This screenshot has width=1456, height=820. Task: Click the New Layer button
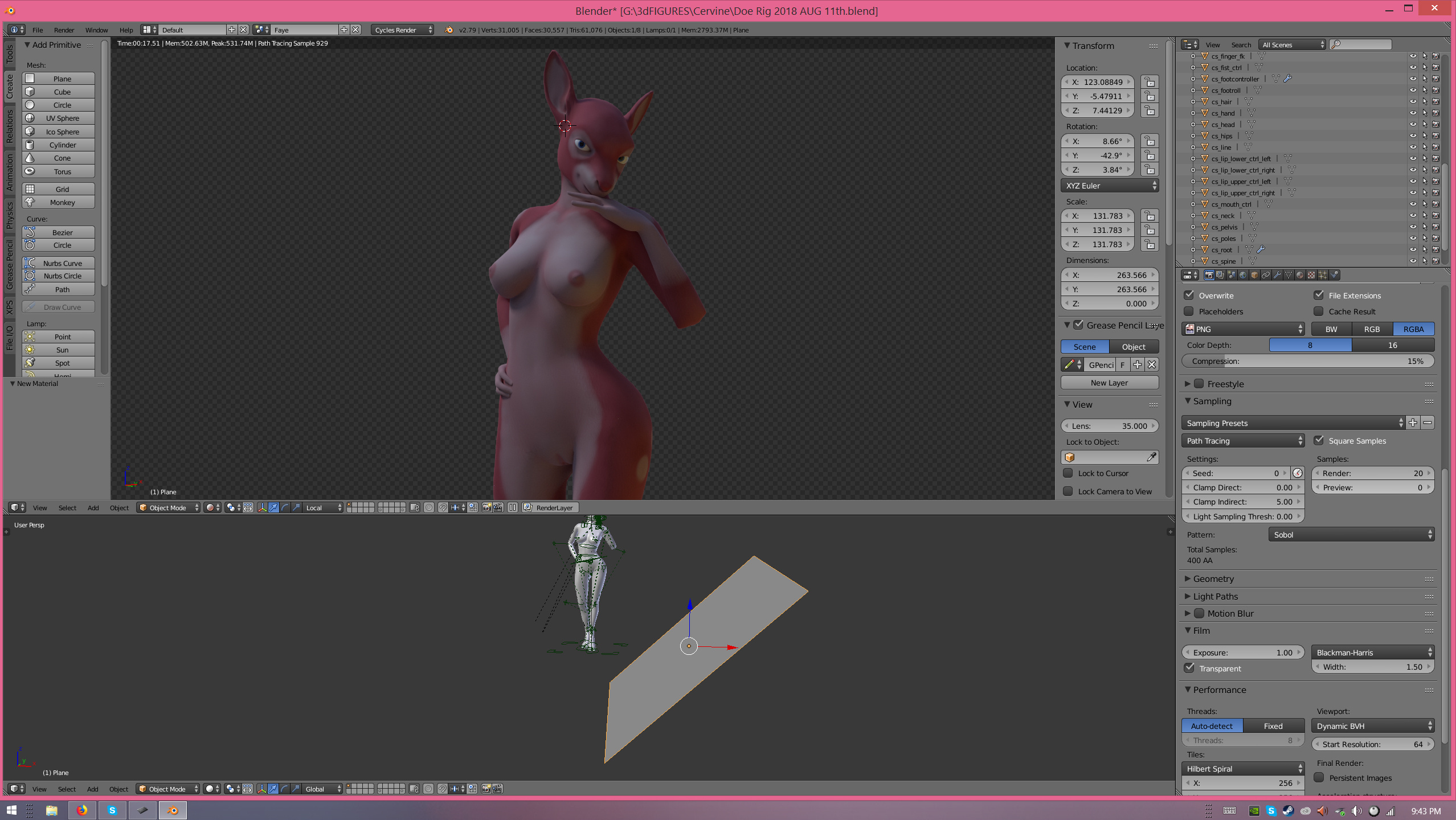click(x=1109, y=383)
